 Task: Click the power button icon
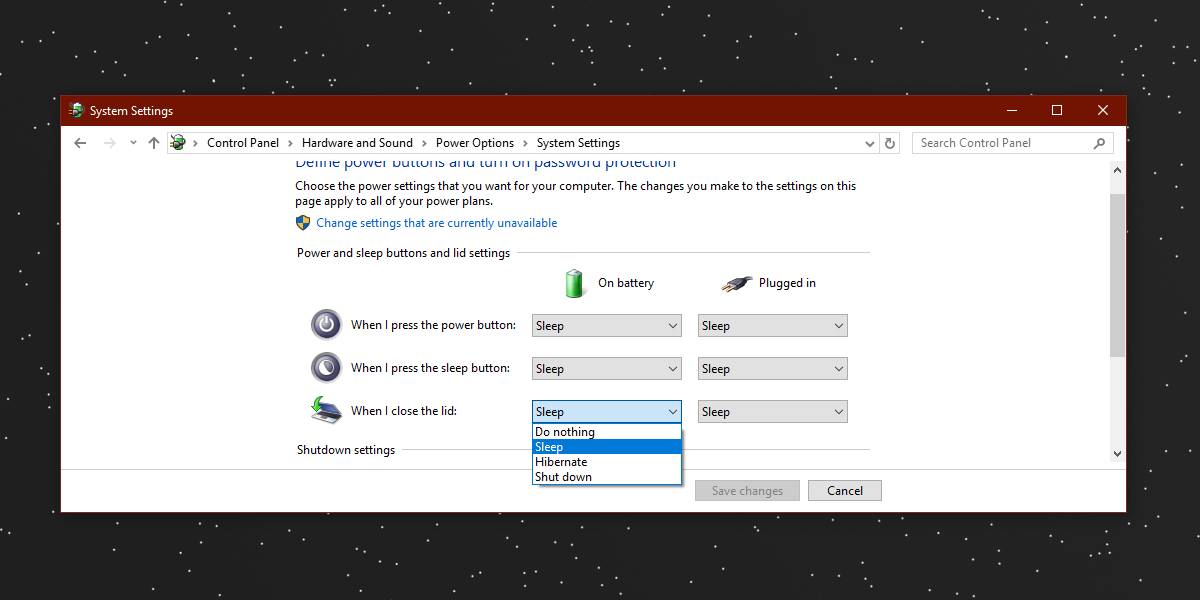point(326,325)
